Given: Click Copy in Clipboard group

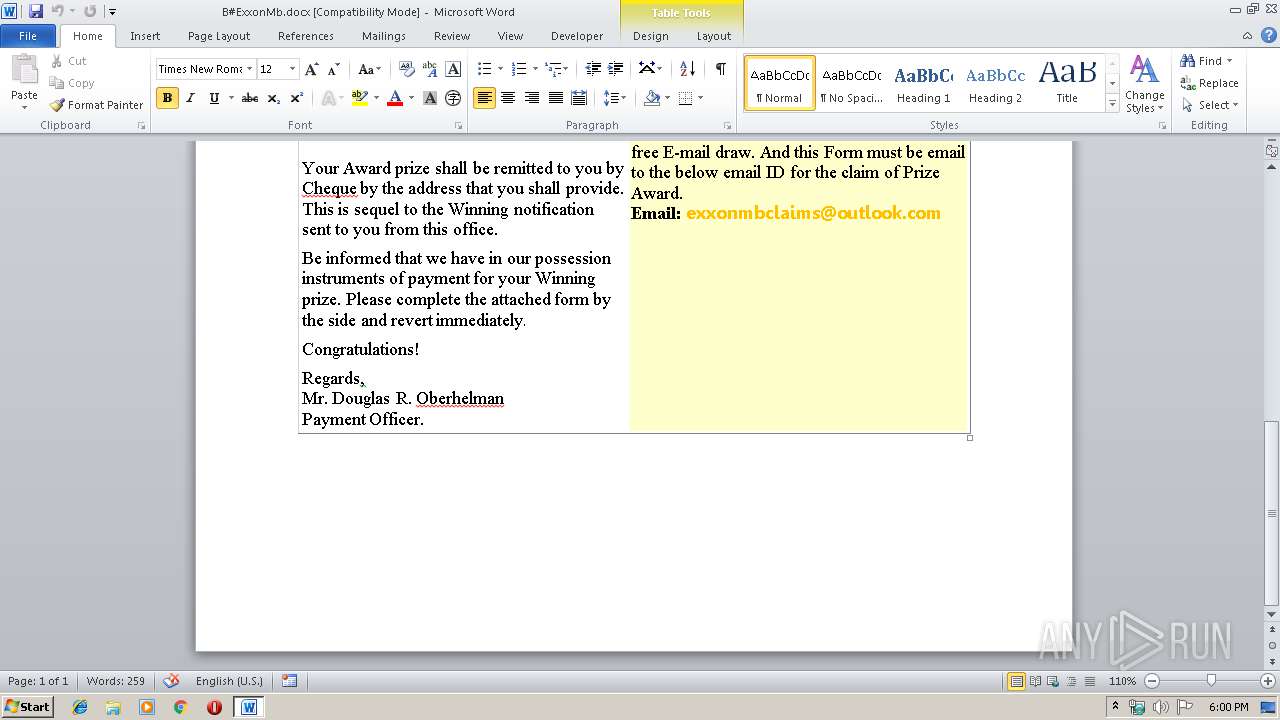Looking at the screenshot, I should 72,83.
